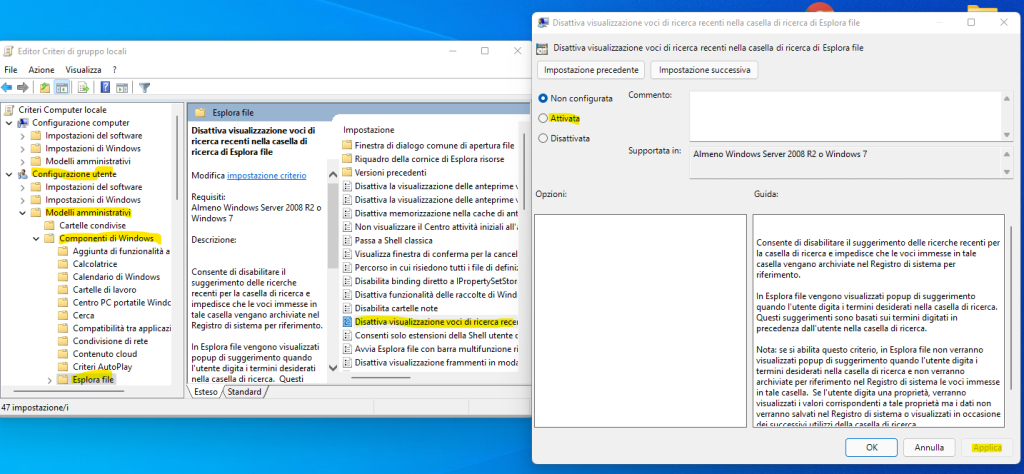
Task: Click the impostazione criterio link
Action: pos(267,175)
